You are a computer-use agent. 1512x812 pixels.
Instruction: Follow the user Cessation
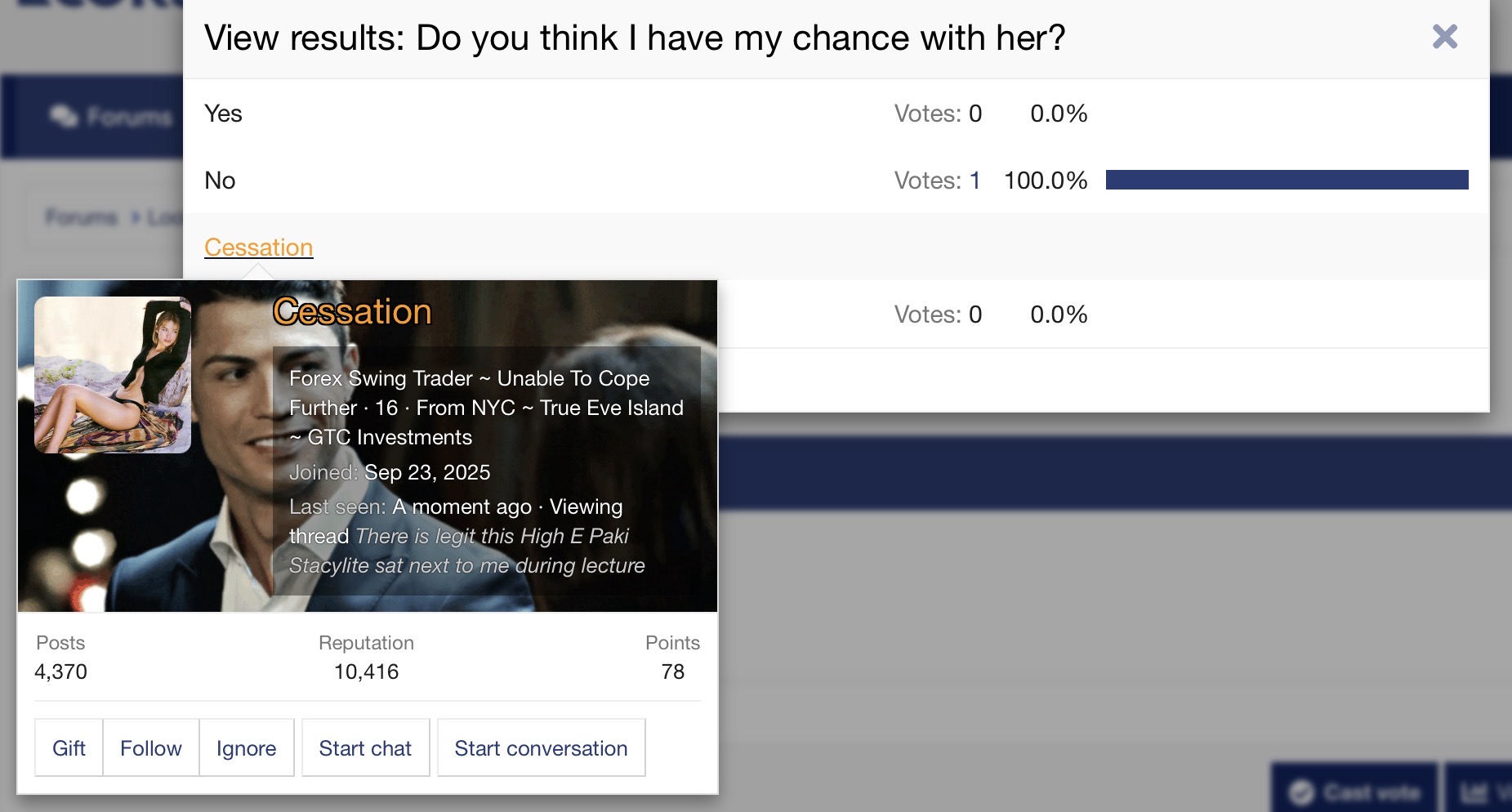[151, 748]
